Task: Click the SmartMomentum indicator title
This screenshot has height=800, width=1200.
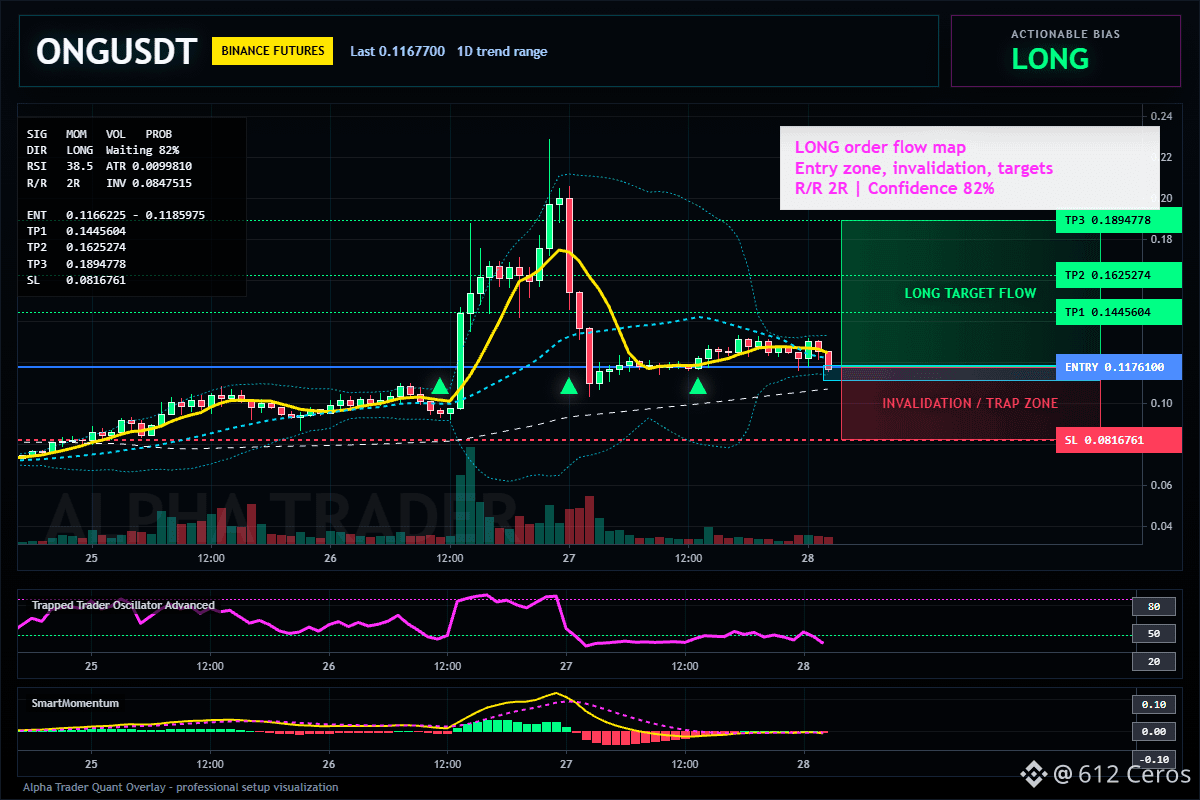Action: (75, 703)
